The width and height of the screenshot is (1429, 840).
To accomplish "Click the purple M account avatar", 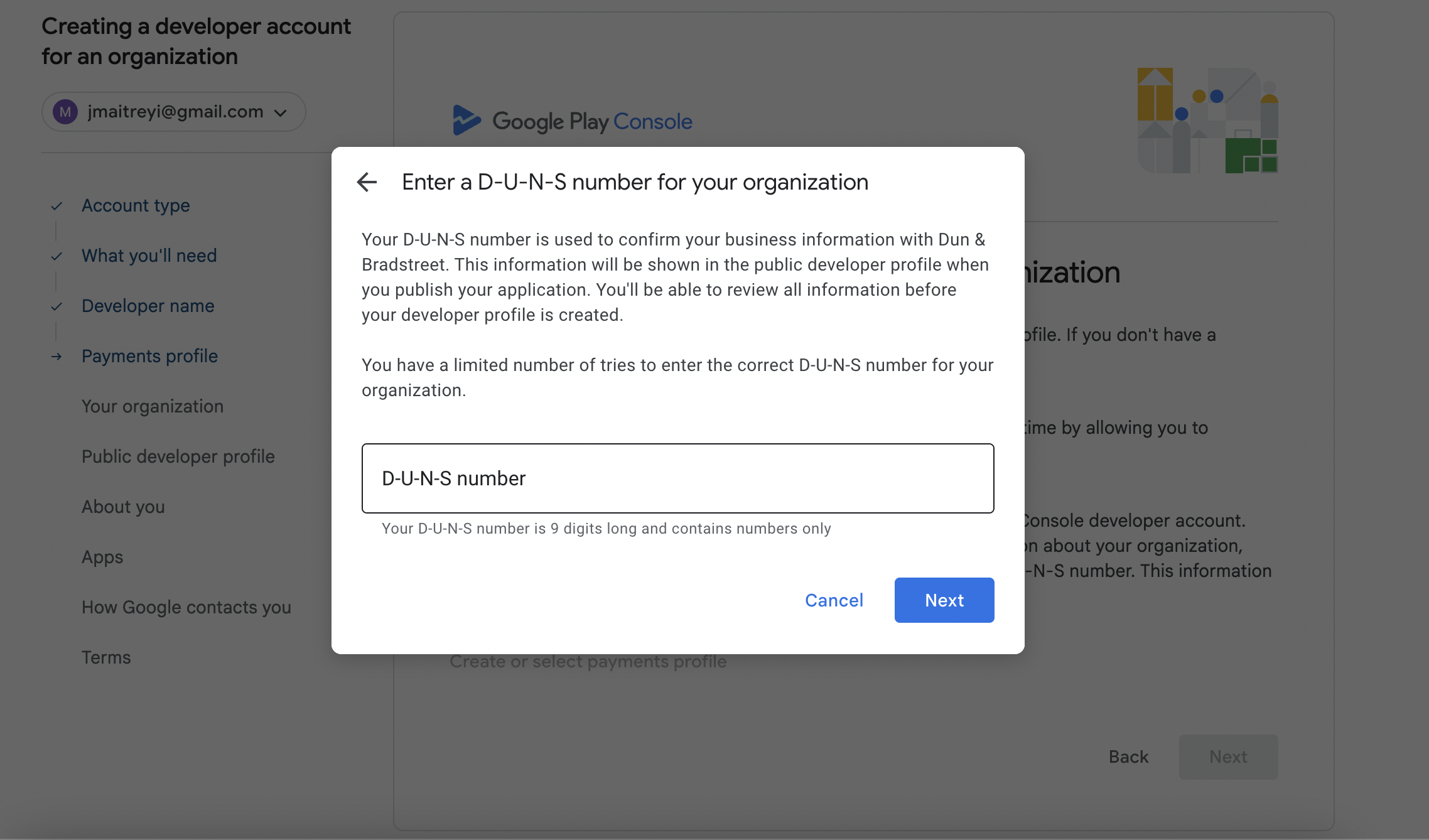I will point(65,112).
